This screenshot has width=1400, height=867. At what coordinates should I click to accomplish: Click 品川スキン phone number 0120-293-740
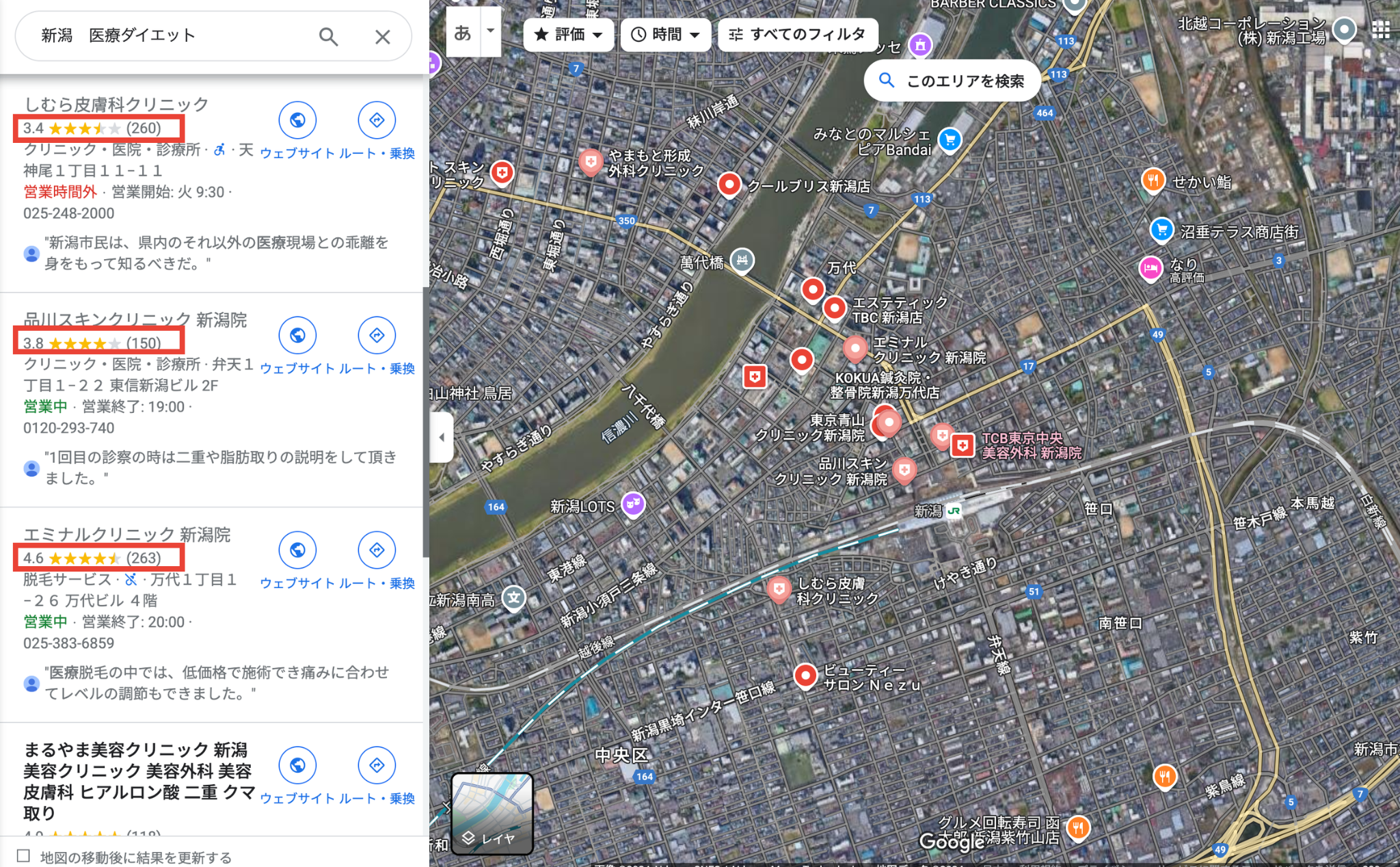tap(68, 428)
